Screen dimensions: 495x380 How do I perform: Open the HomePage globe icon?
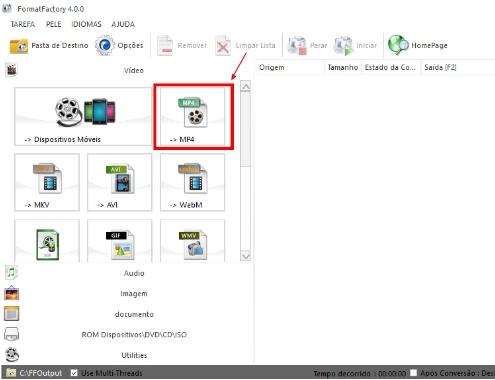point(398,45)
